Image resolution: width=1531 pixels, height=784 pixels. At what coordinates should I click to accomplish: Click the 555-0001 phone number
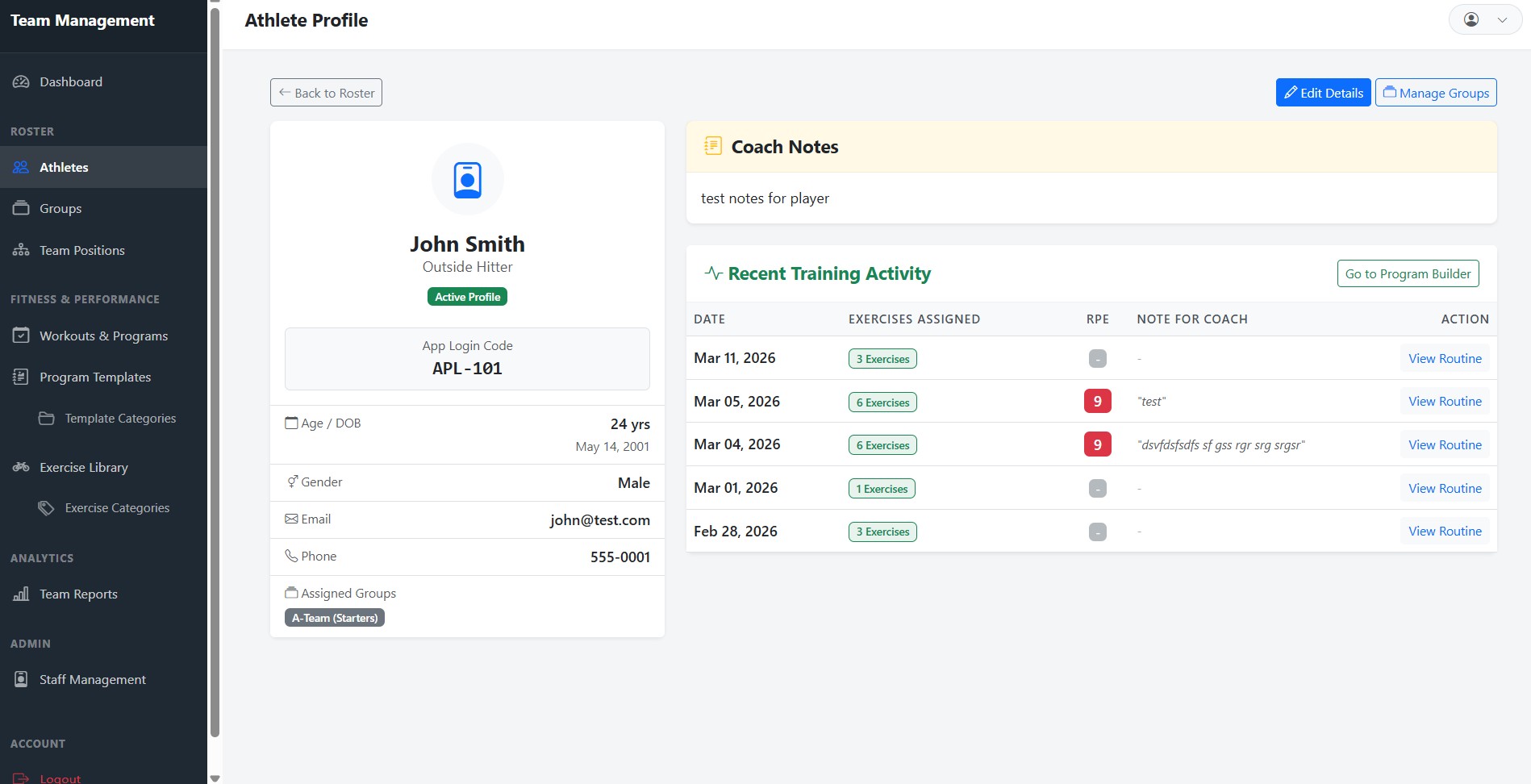619,557
